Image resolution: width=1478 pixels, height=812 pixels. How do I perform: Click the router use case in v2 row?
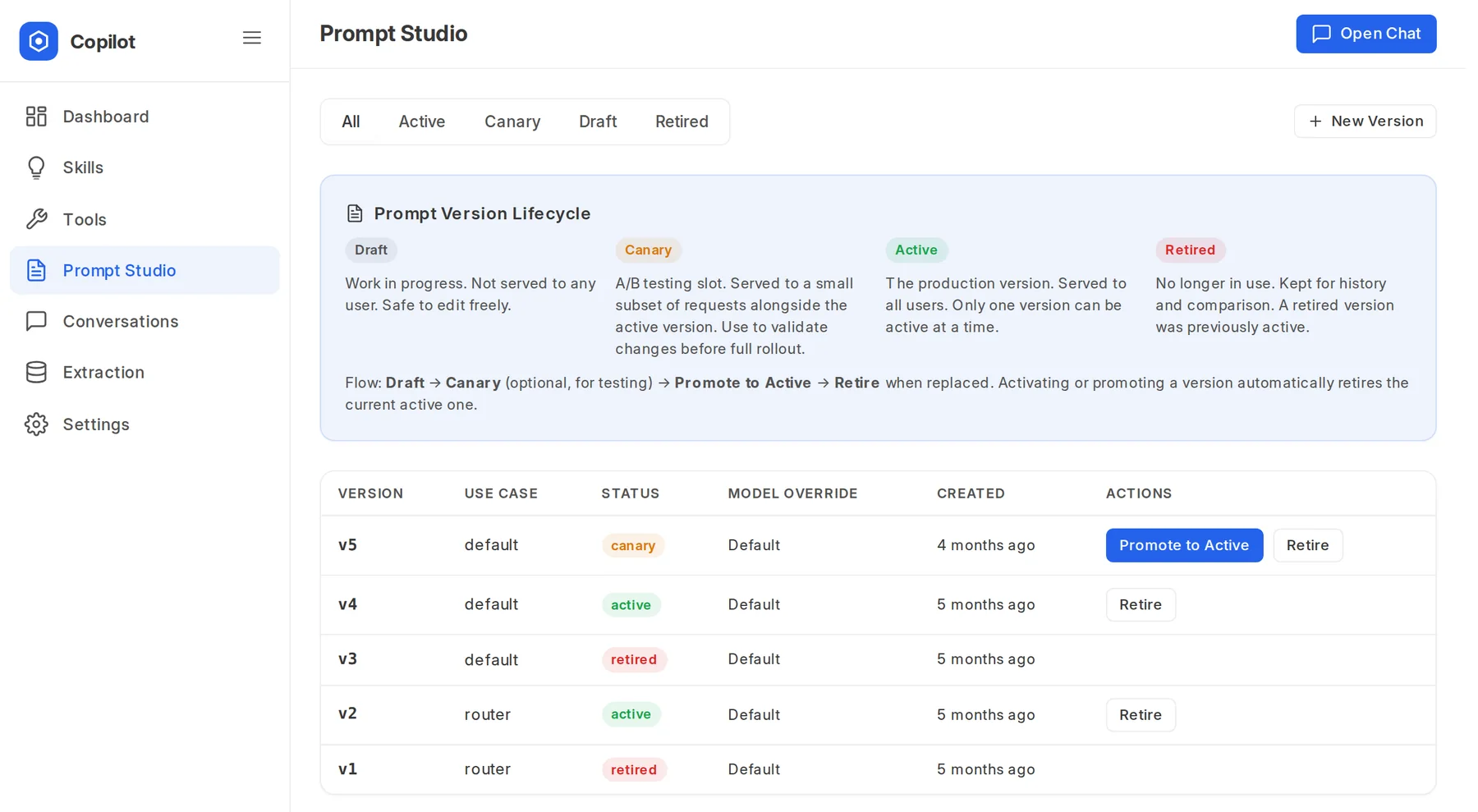click(488, 715)
